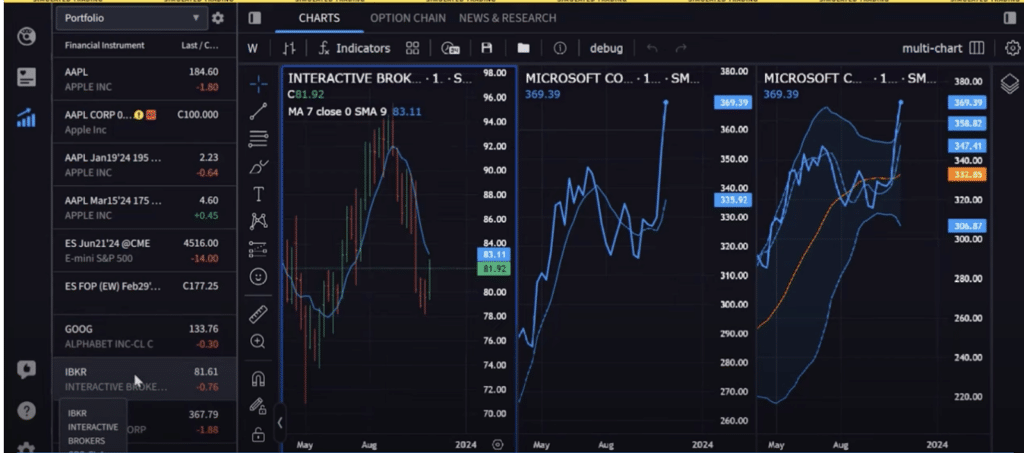Select AAPL Jan19'24 195 option row
This screenshot has height=453, width=1024.
tap(144, 164)
